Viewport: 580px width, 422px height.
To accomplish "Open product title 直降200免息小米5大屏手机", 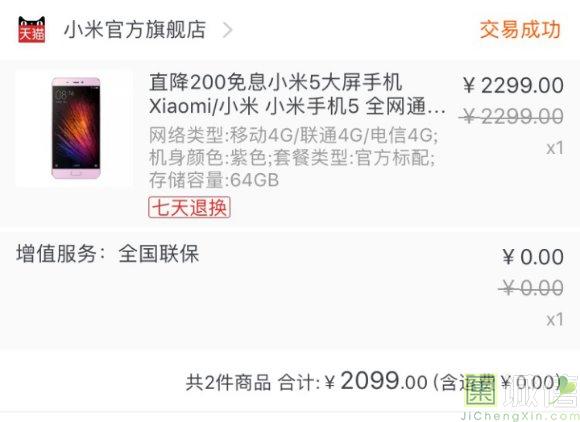I will pyautogui.click(x=276, y=82).
